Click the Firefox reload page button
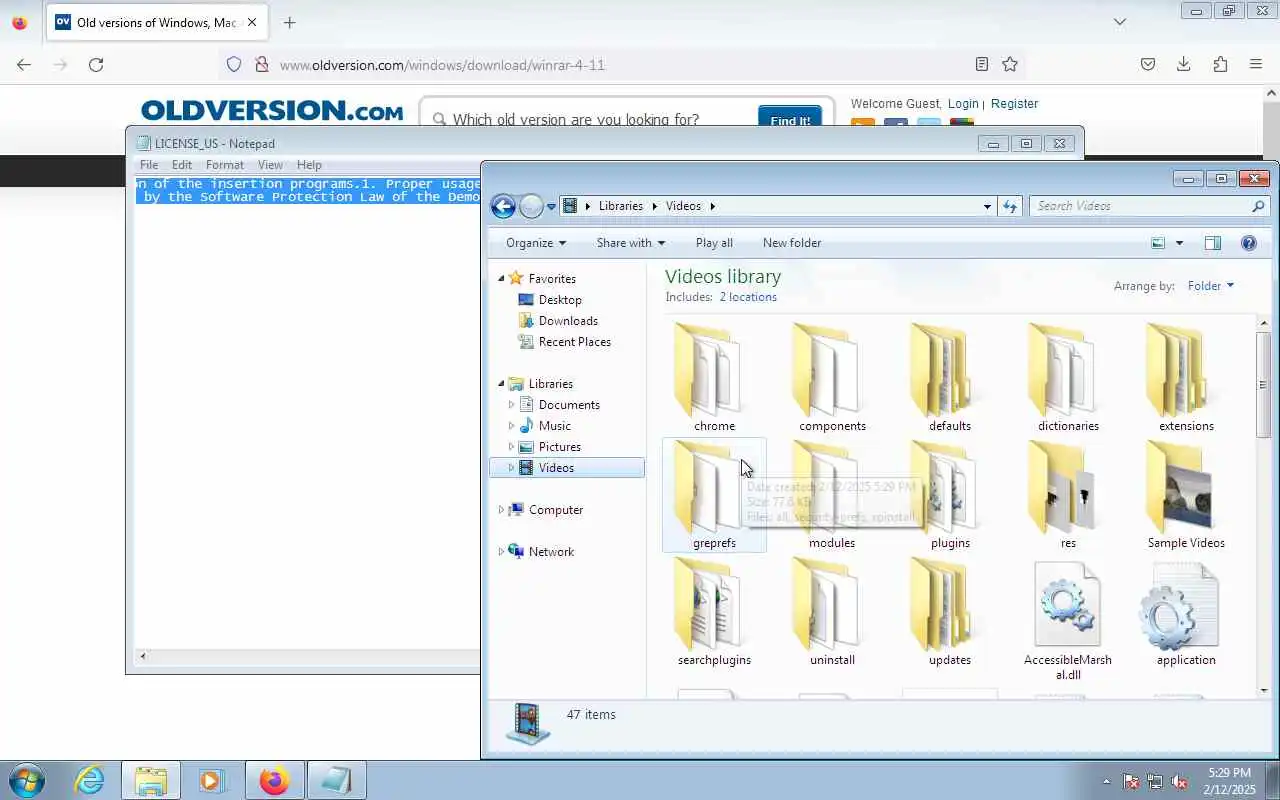The width and height of the screenshot is (1280, 800). pyautogui.click(x=96, y=64)
